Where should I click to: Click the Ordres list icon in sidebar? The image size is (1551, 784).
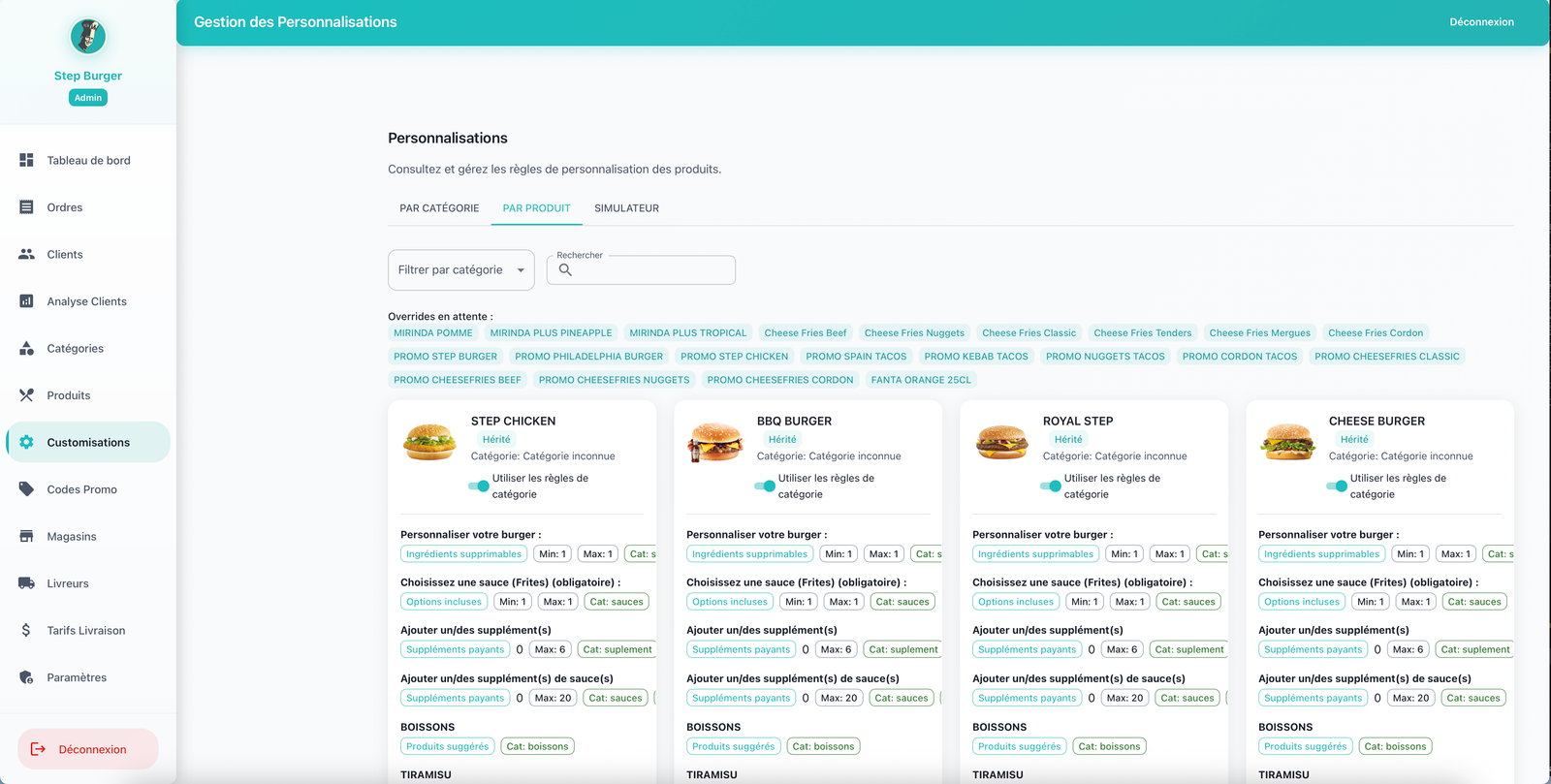(26, 206)
